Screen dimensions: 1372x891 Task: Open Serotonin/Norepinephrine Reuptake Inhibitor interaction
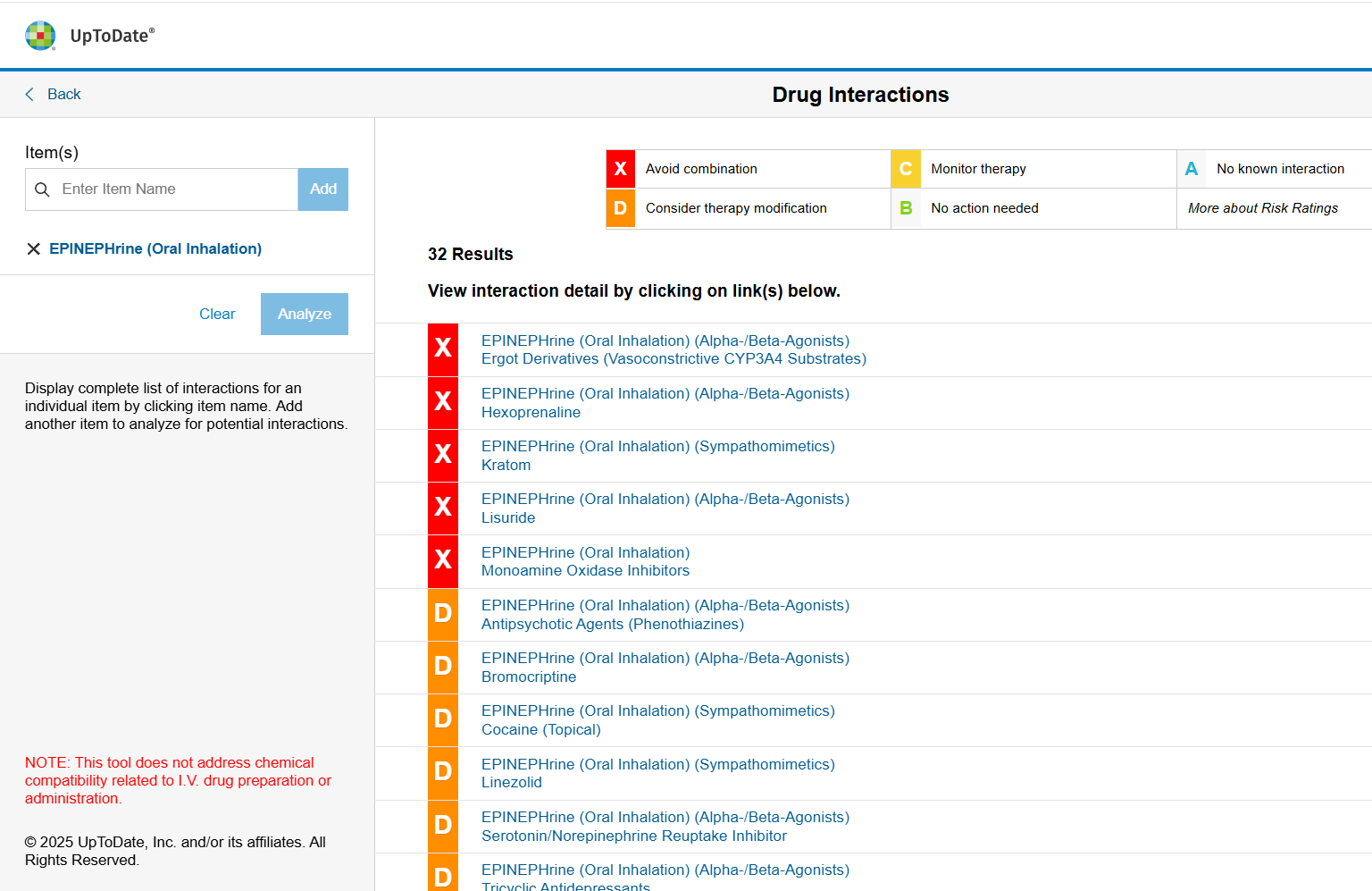point(633,836)
